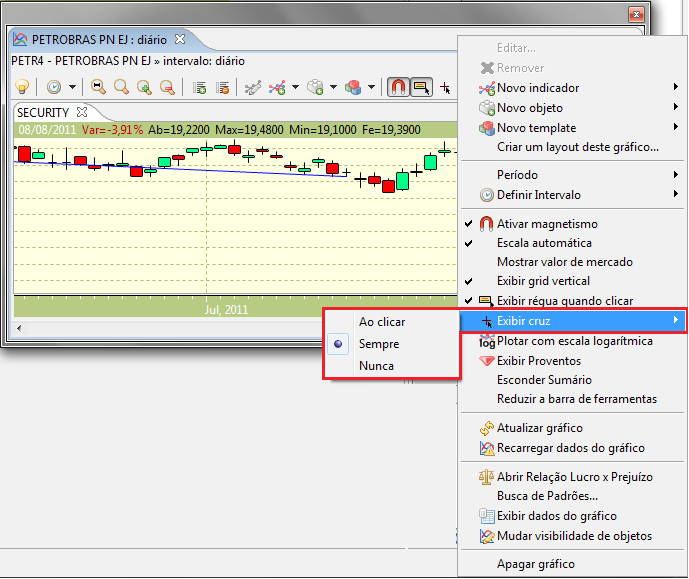Screen dimensions: 689x579
Task: Click the plain magnifier zoom icon
Action: click(121, 87)
